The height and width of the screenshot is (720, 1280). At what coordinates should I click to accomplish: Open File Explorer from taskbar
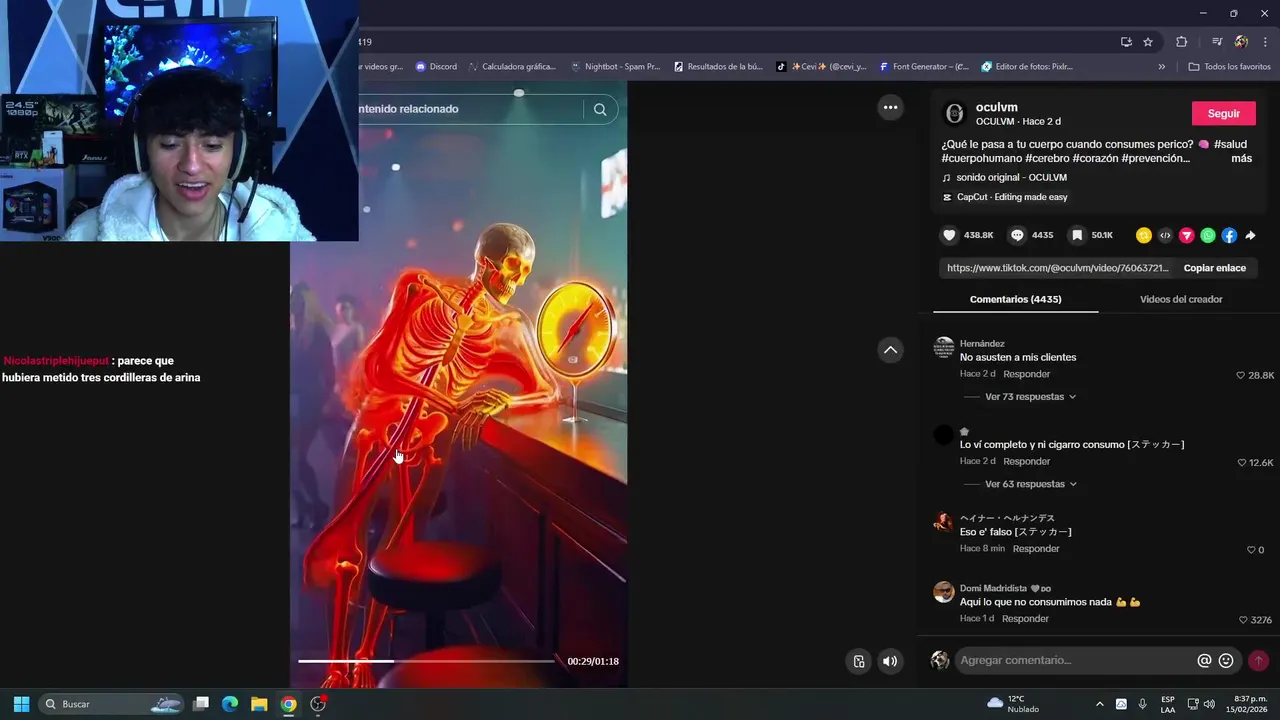[259, 704]
